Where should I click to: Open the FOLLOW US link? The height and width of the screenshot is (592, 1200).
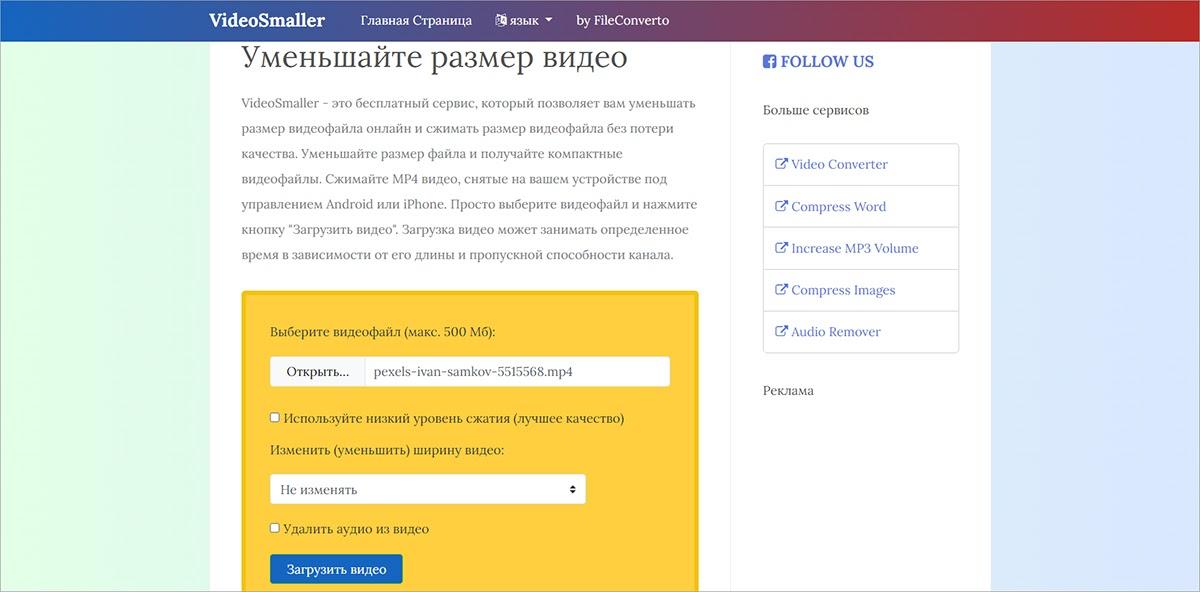pyautogui.click(x=818, y=61)
